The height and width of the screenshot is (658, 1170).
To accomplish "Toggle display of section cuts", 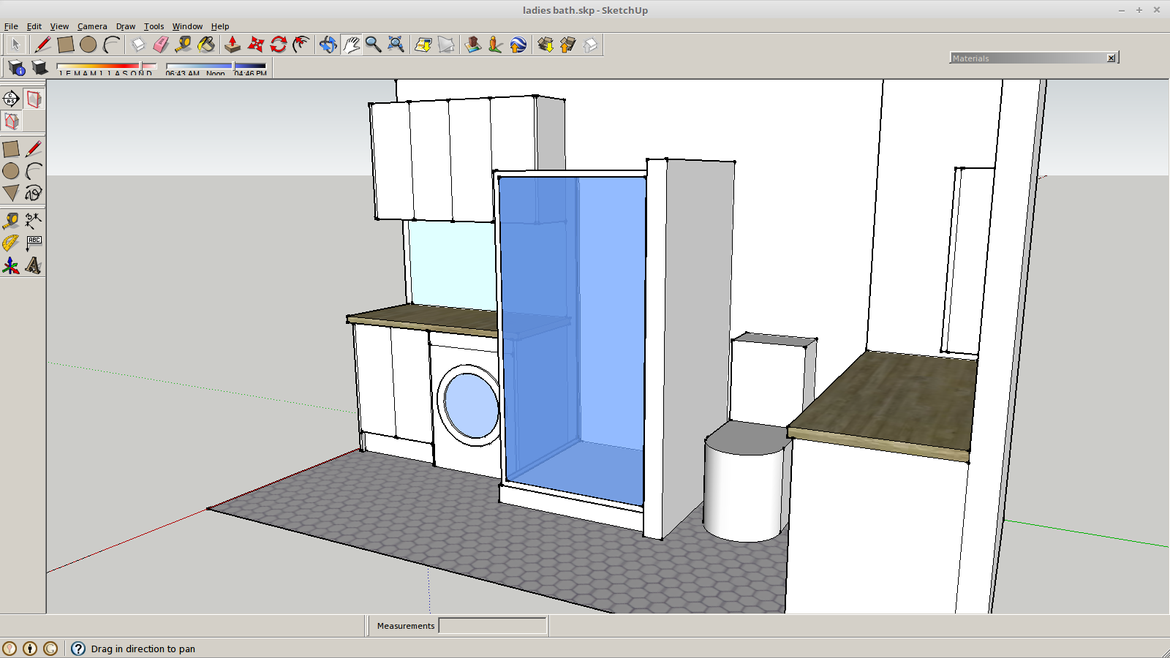I will coord(11,121).
